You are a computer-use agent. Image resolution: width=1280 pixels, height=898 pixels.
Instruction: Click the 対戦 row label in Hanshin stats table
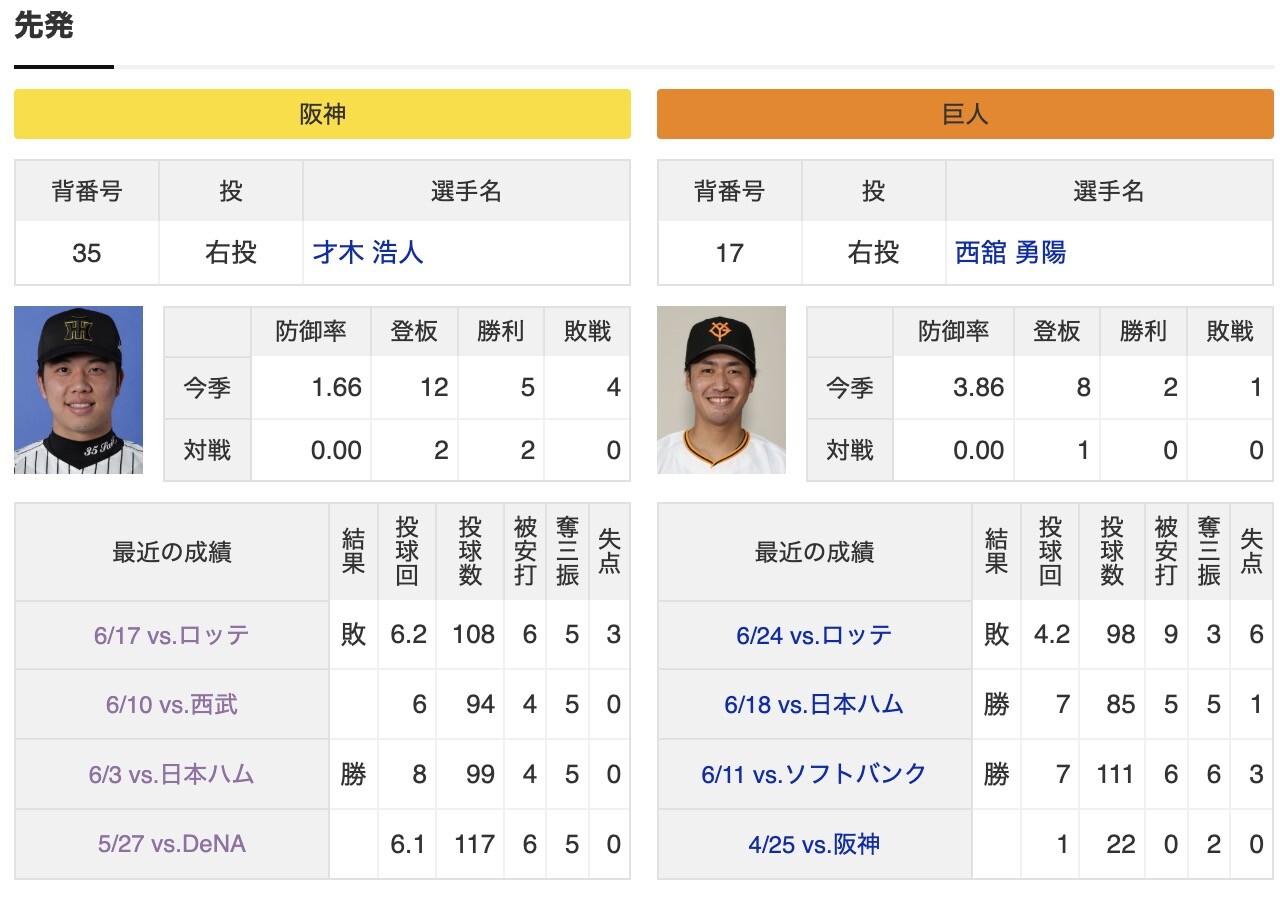(x=206, y=450)
